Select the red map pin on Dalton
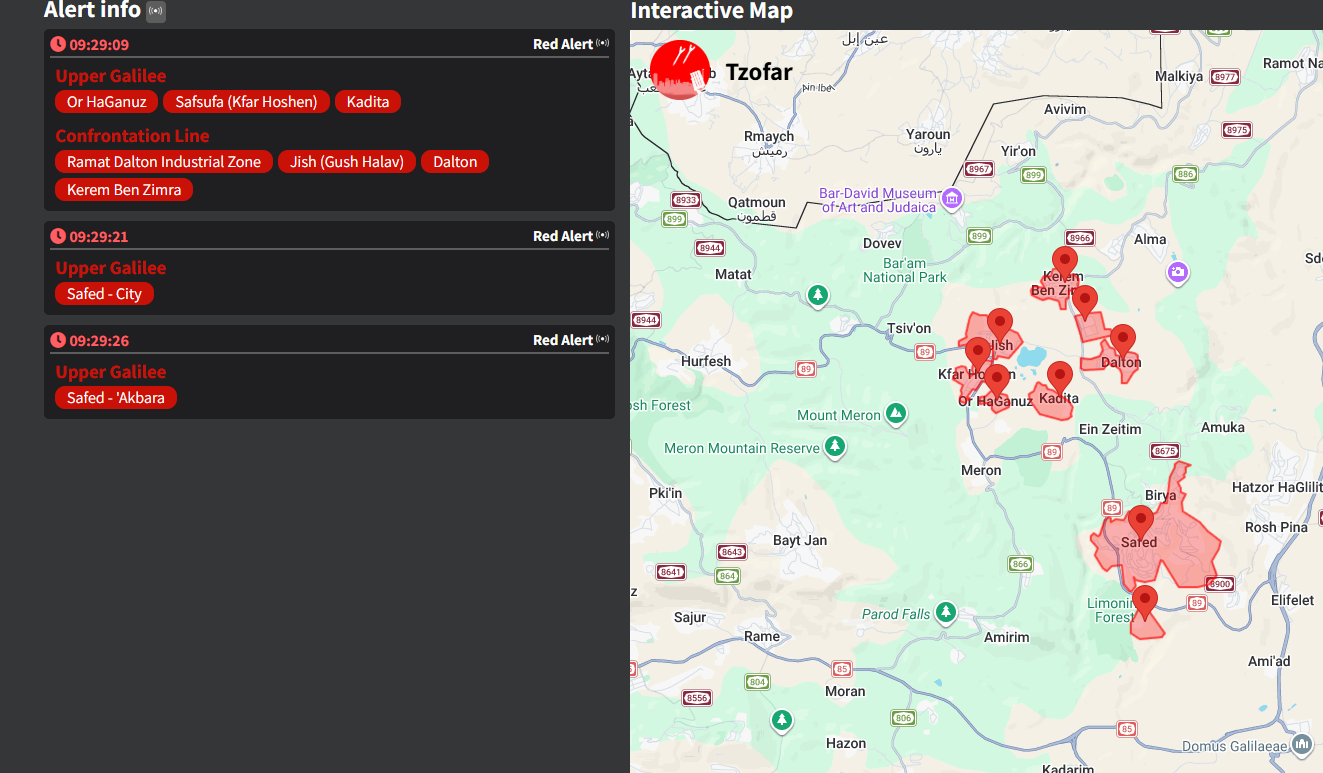Image resolution: width=1323 pixels, height=773 pixels. pos(1123,342)
